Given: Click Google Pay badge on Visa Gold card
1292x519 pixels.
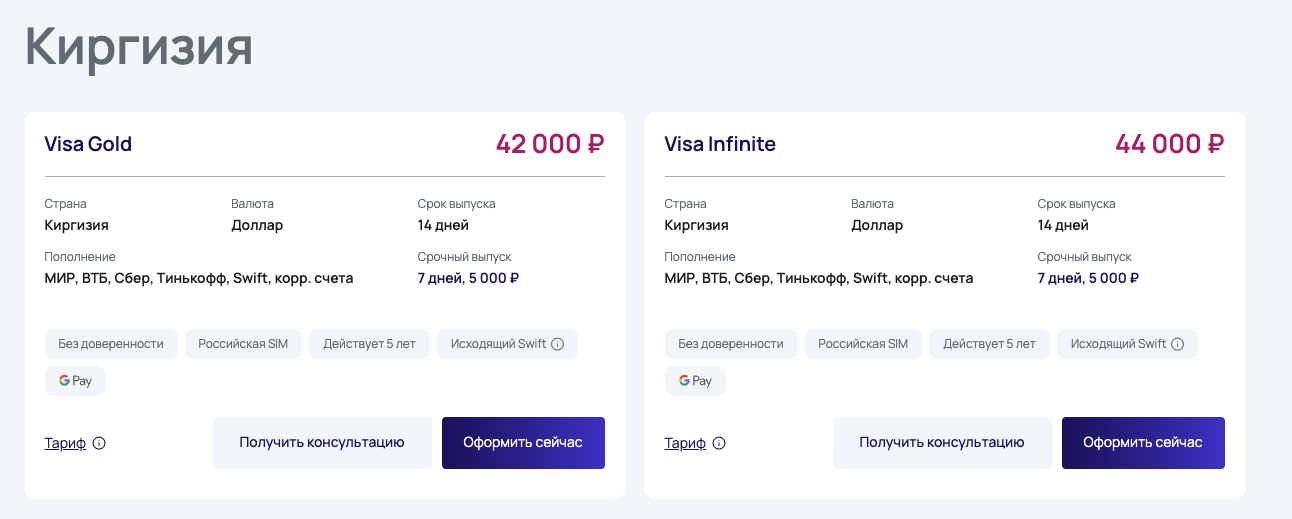Looking at the screenshot, I should (x=75, y=381).
